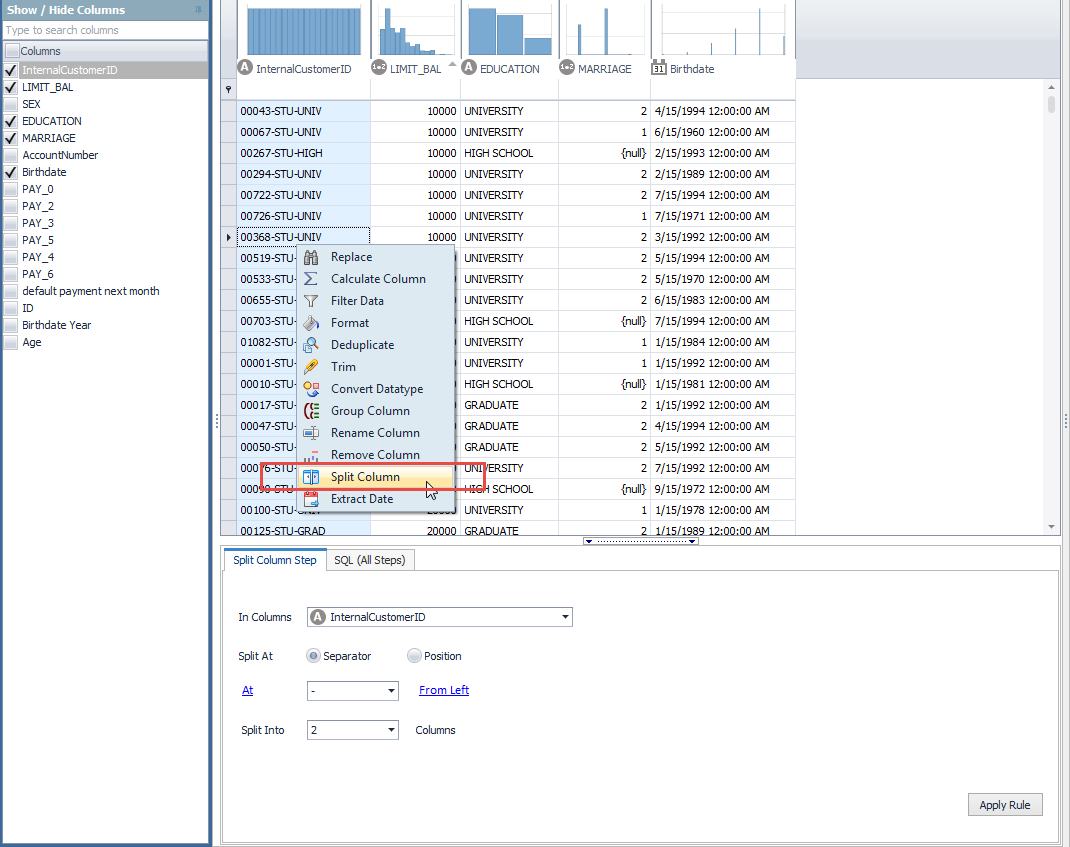
Task: Switch to the Split Column Step tab
Action: coord(275,560)
